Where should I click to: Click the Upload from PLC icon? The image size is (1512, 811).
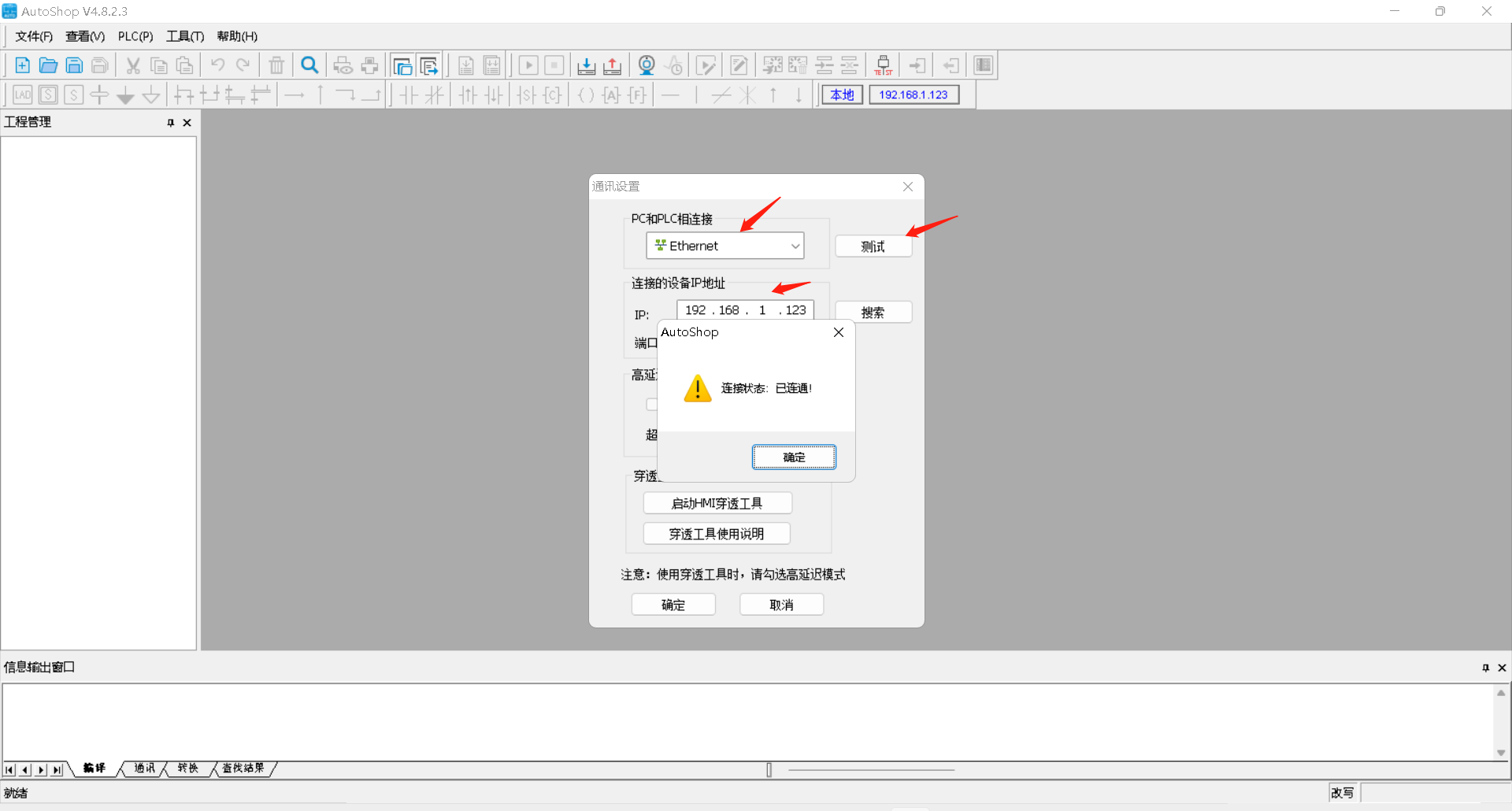(x=613, y=65)
